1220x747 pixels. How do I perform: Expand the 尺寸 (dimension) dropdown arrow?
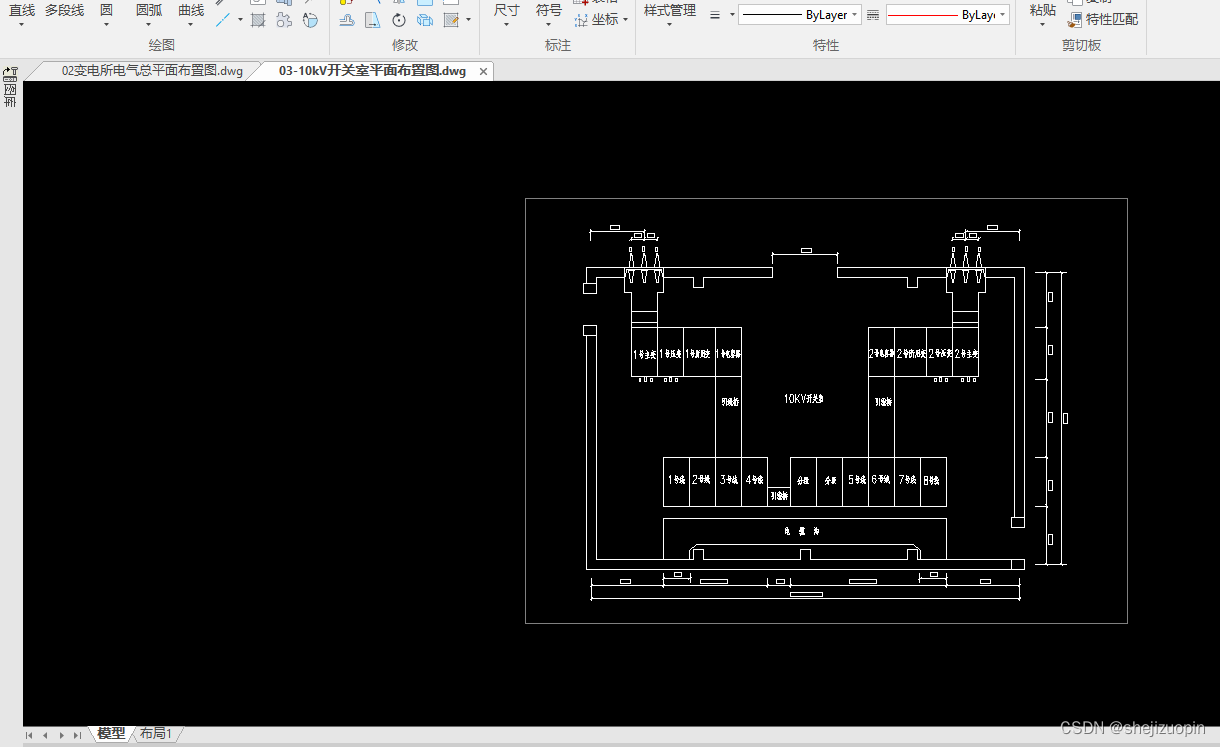tap(506, 25)
